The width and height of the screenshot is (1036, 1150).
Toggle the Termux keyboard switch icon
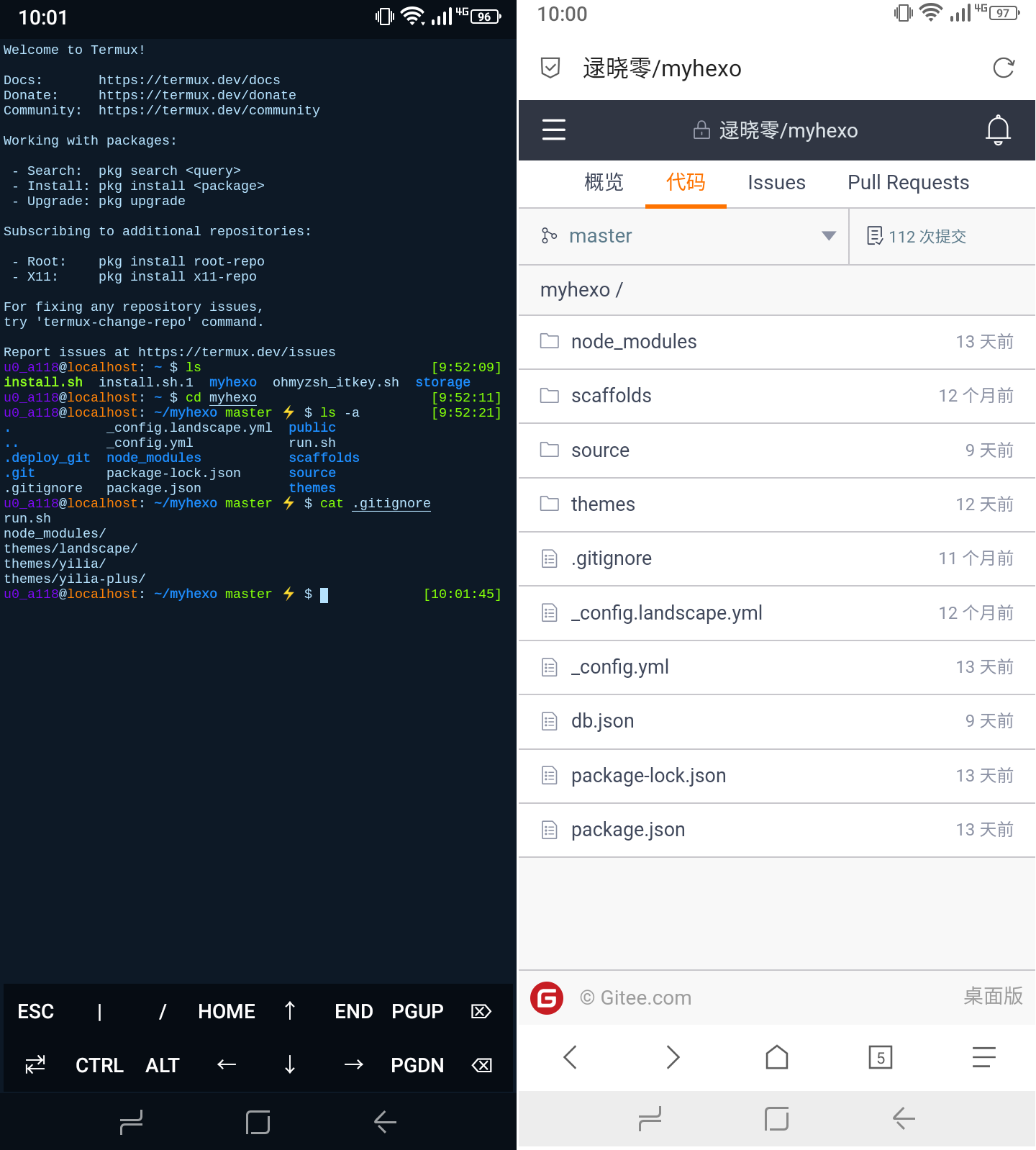point(35,1065)
